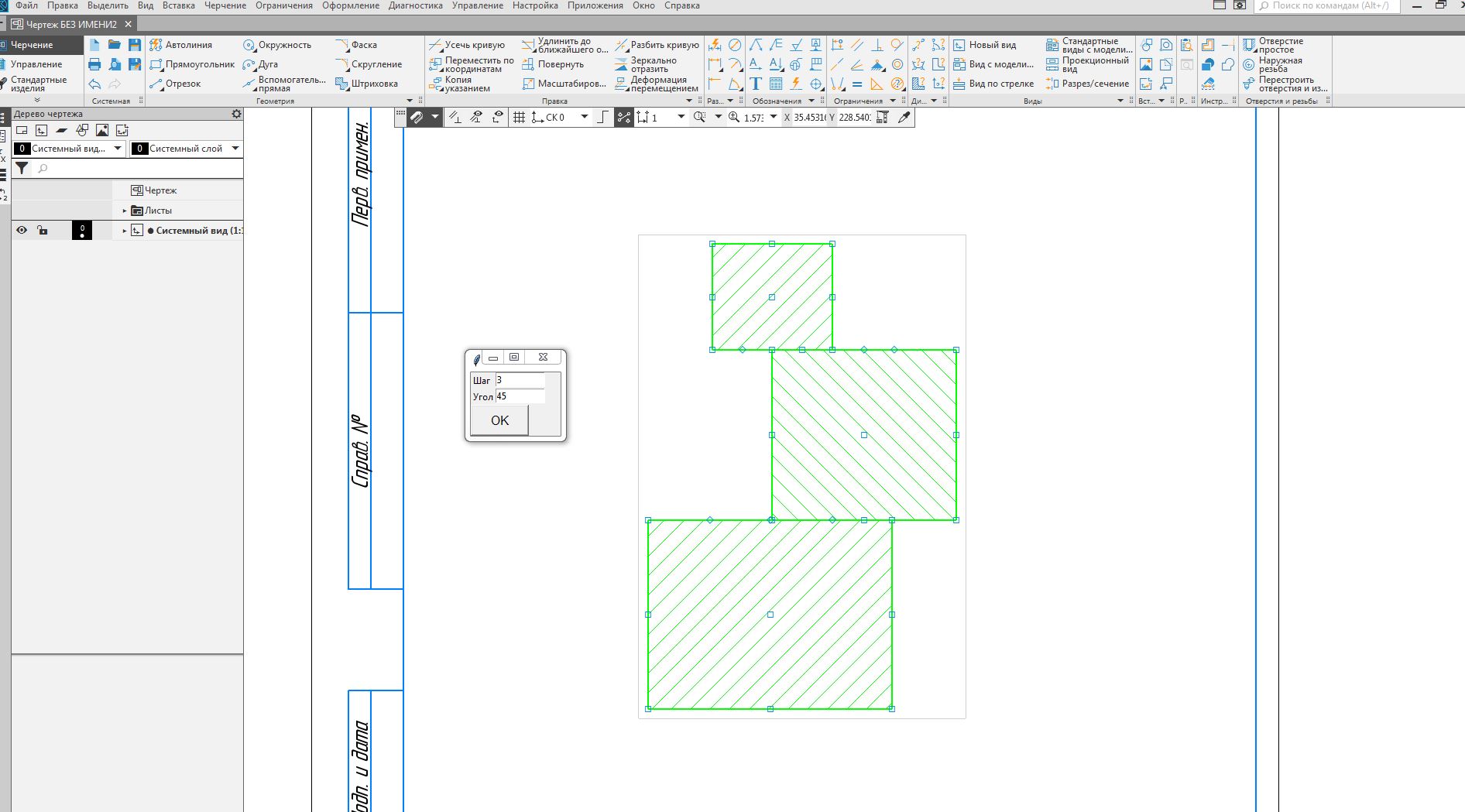Select the Фаска chamfer tool
Viewport: 1465px width, 812px height.
coord(356,45)
